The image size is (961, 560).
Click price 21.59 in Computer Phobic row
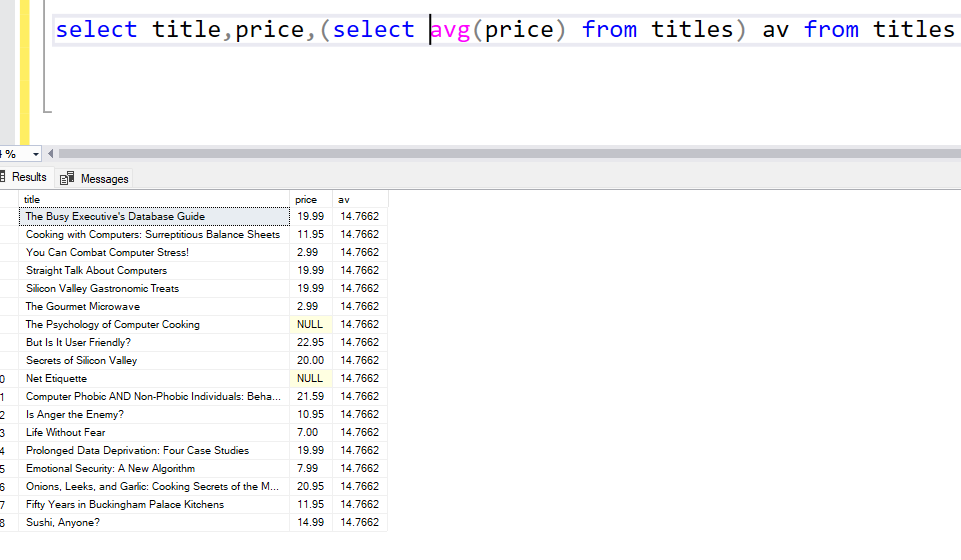coord(311,396)
